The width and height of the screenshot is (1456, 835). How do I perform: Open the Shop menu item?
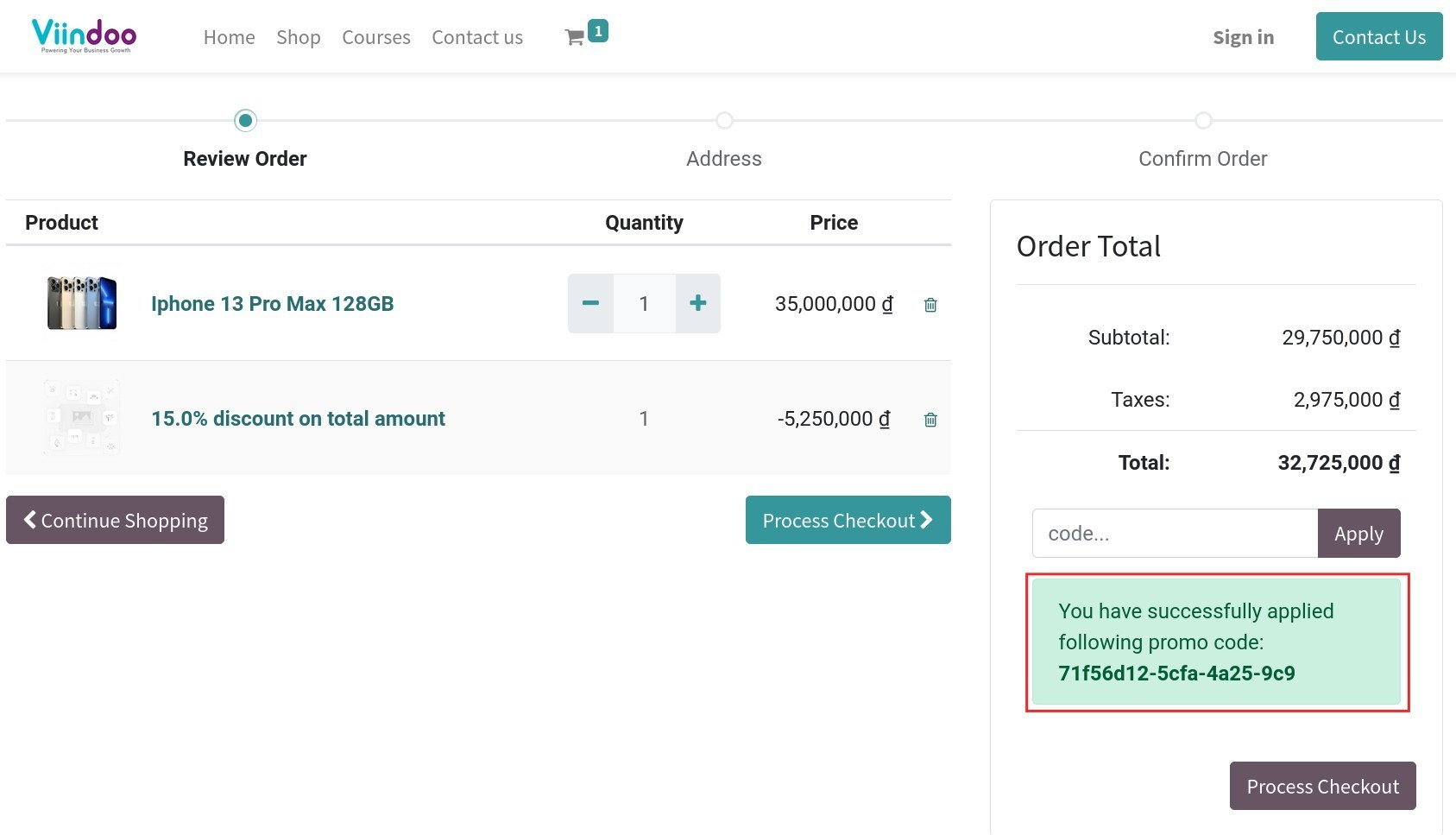point(298,37)
